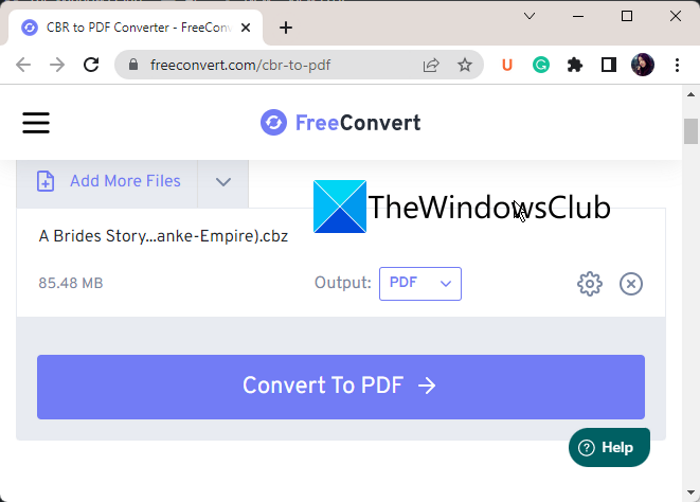This screenshot has height=502, width=700.
Task: Open advanced settings gear icon
Action: [x=590, y=284]
